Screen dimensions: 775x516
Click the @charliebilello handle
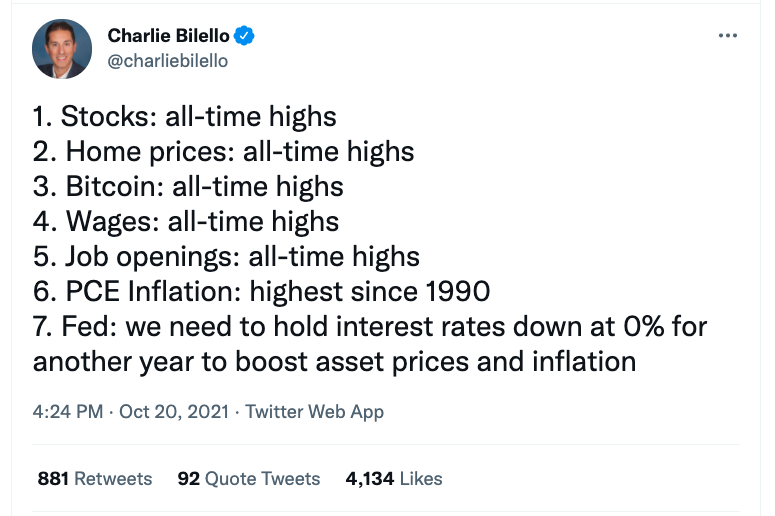click(x=167, y=61)
